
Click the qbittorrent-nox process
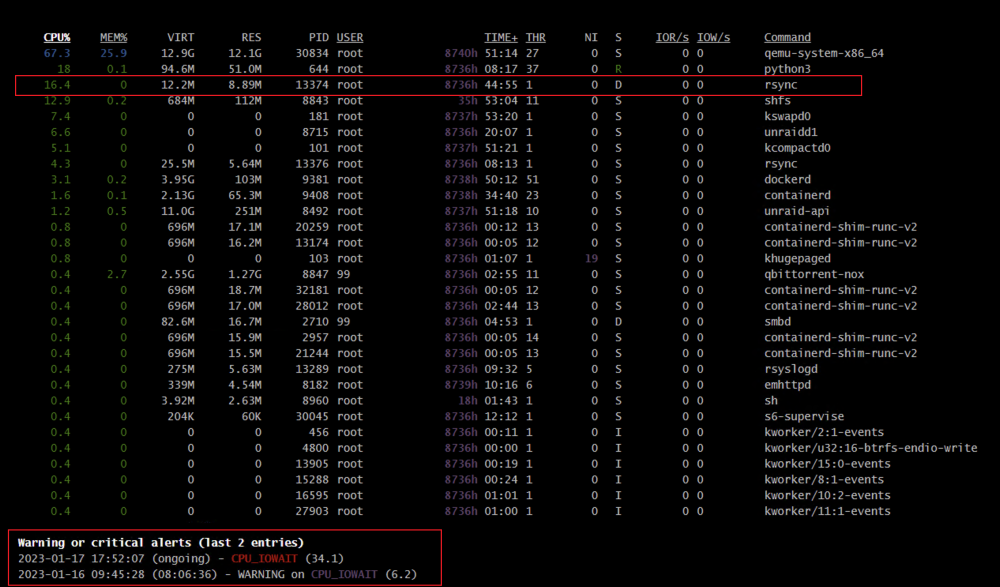814,274
